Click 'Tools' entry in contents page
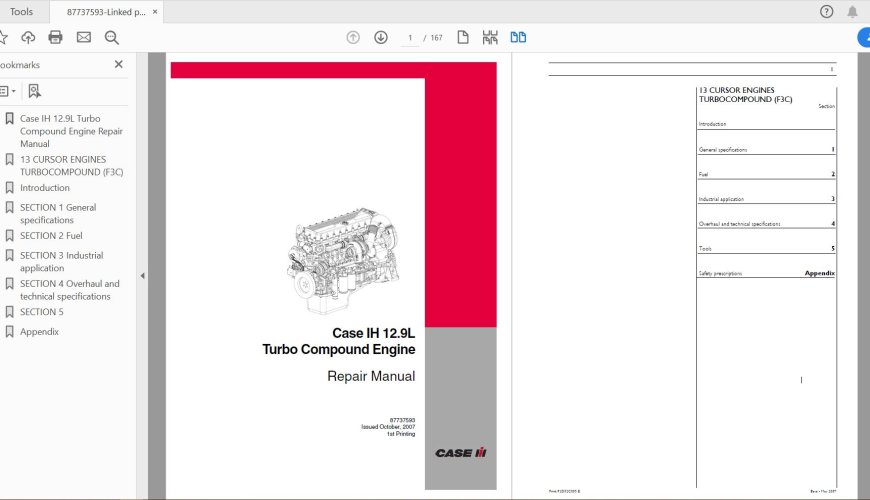The height and width of the screenshot is (500, 870). [705, 249]
